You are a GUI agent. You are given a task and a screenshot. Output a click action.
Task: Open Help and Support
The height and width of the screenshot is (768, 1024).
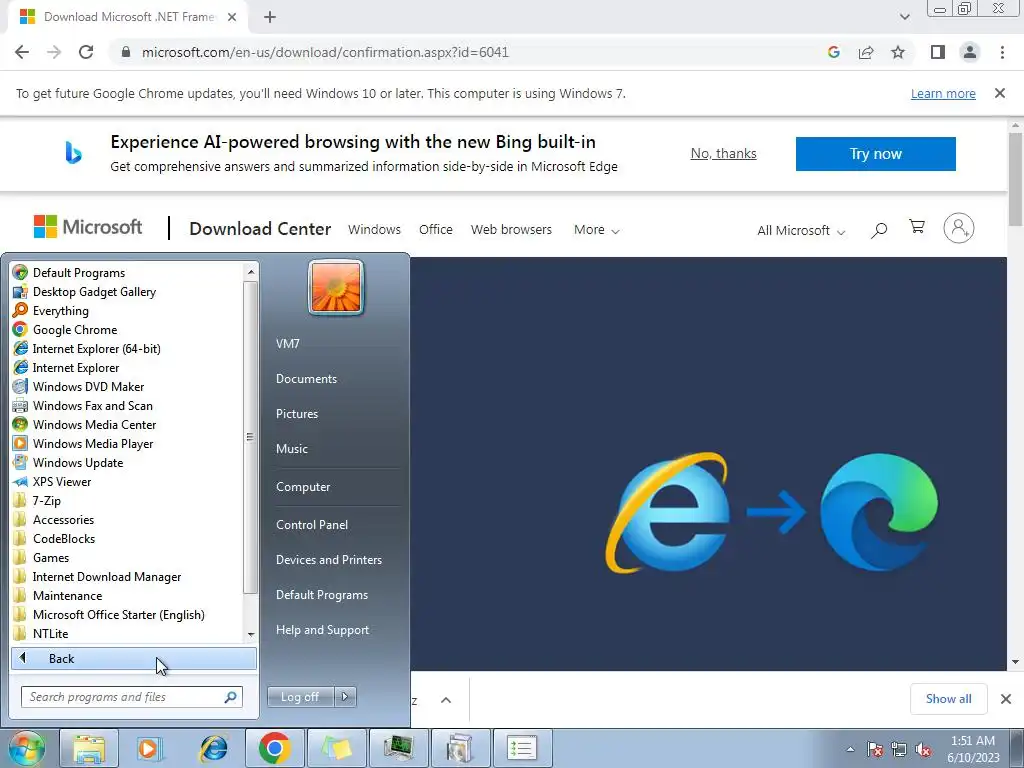(x=322, y=630)
